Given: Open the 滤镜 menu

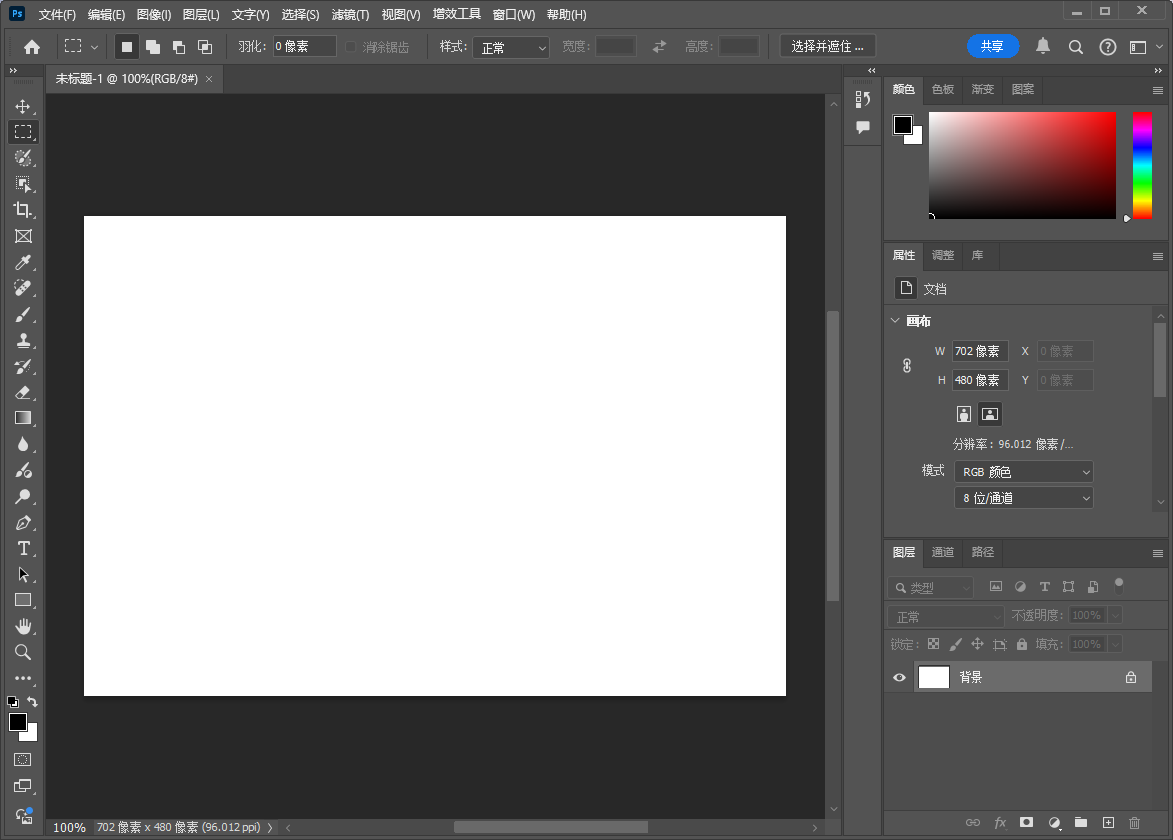Looking at the screenshot, I should coord(348,14).
